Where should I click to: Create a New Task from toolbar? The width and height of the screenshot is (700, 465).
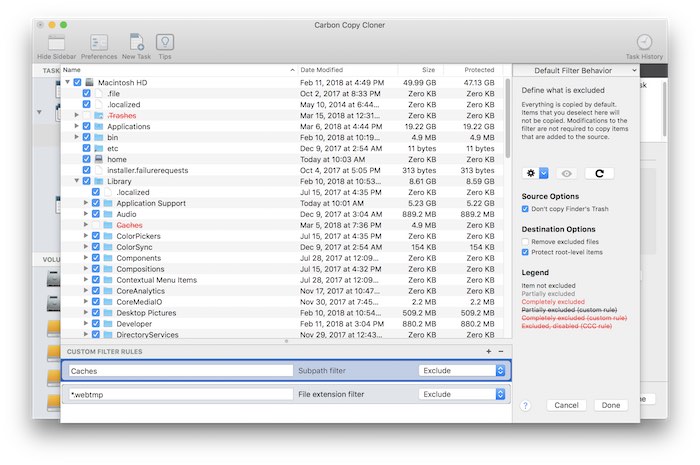point(137,42)
